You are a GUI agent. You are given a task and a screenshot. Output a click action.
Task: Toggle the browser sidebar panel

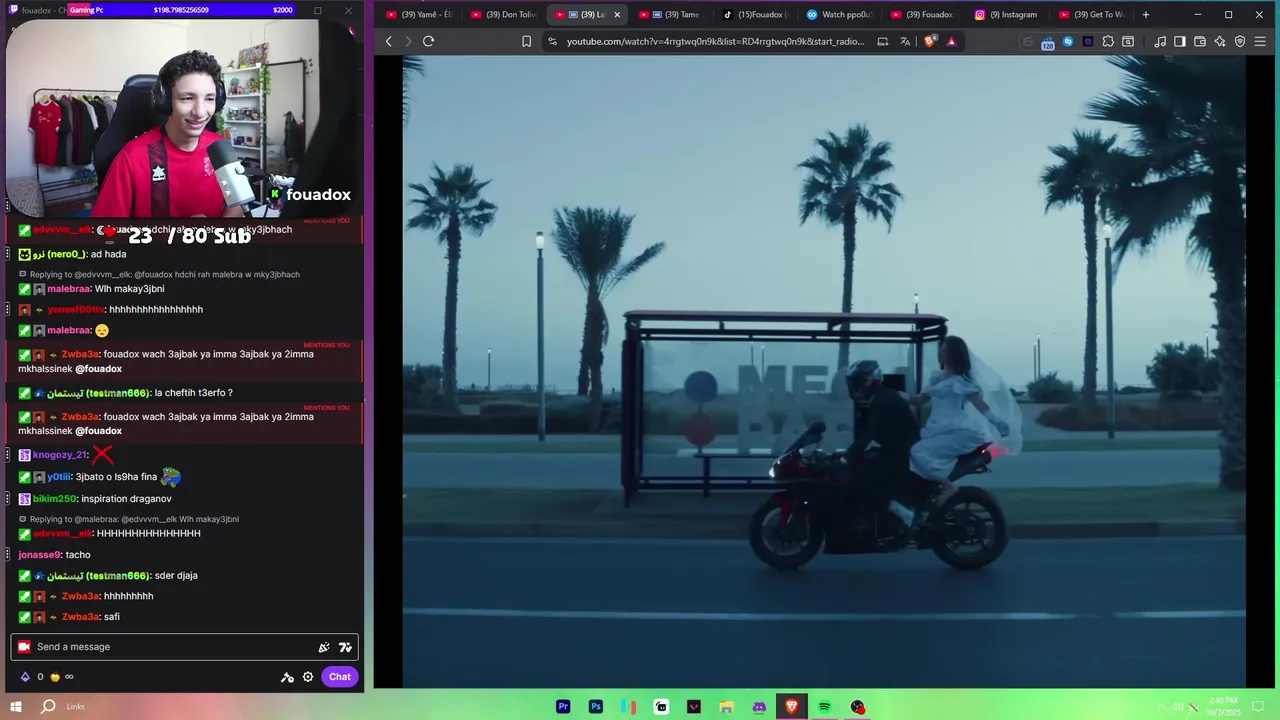(x=1180, y=41)
